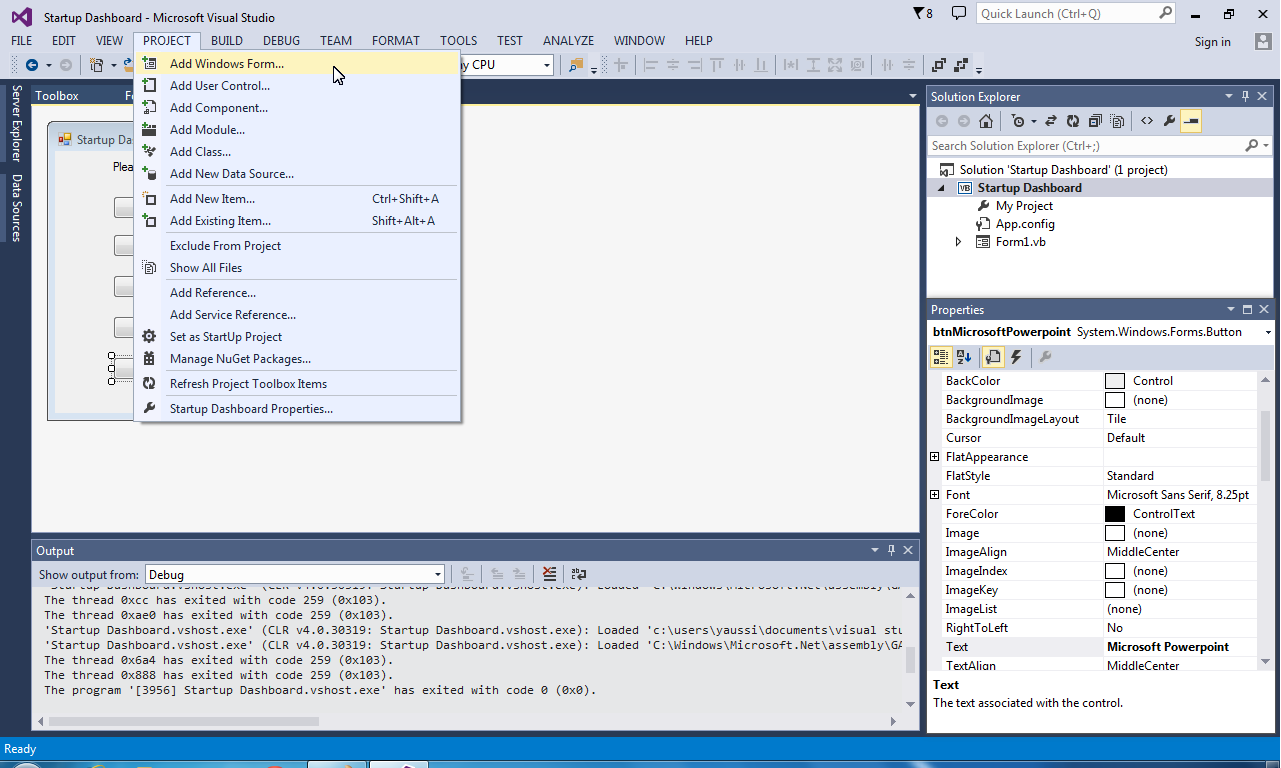Image resolution: width=1281 pixels, height=768 pixels.
Task: Click the Solution Explorer search magnifier icon
Action: 1251,146
